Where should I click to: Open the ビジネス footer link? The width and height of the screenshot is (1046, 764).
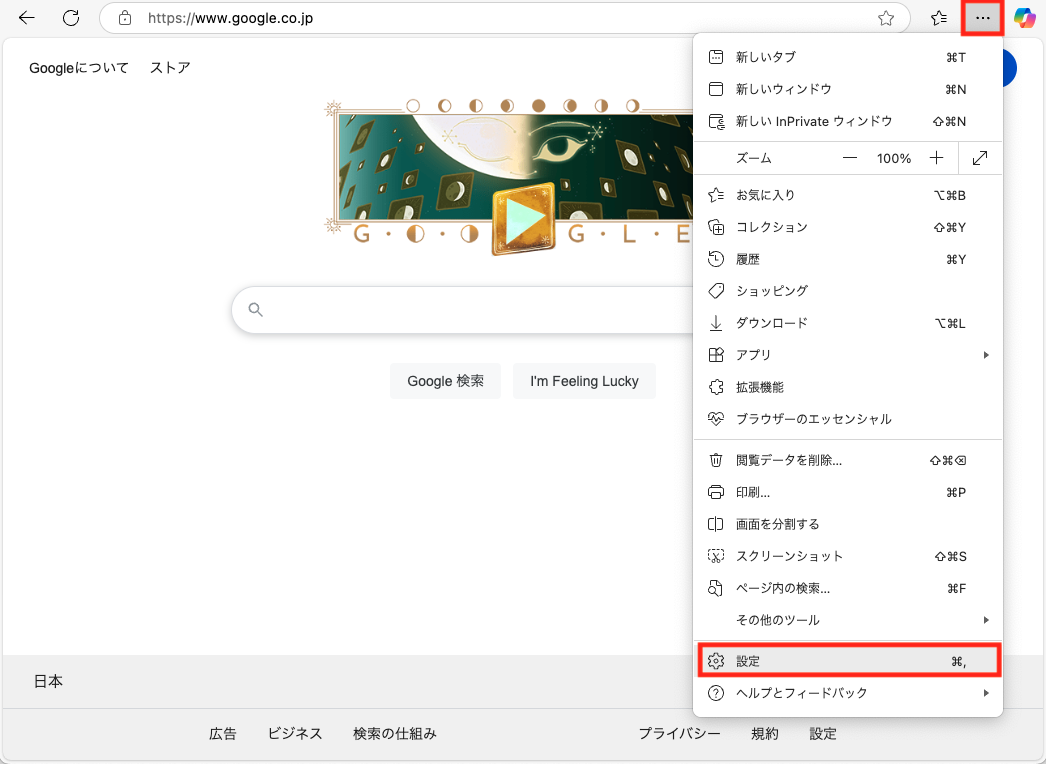click(x=295, y=733)
